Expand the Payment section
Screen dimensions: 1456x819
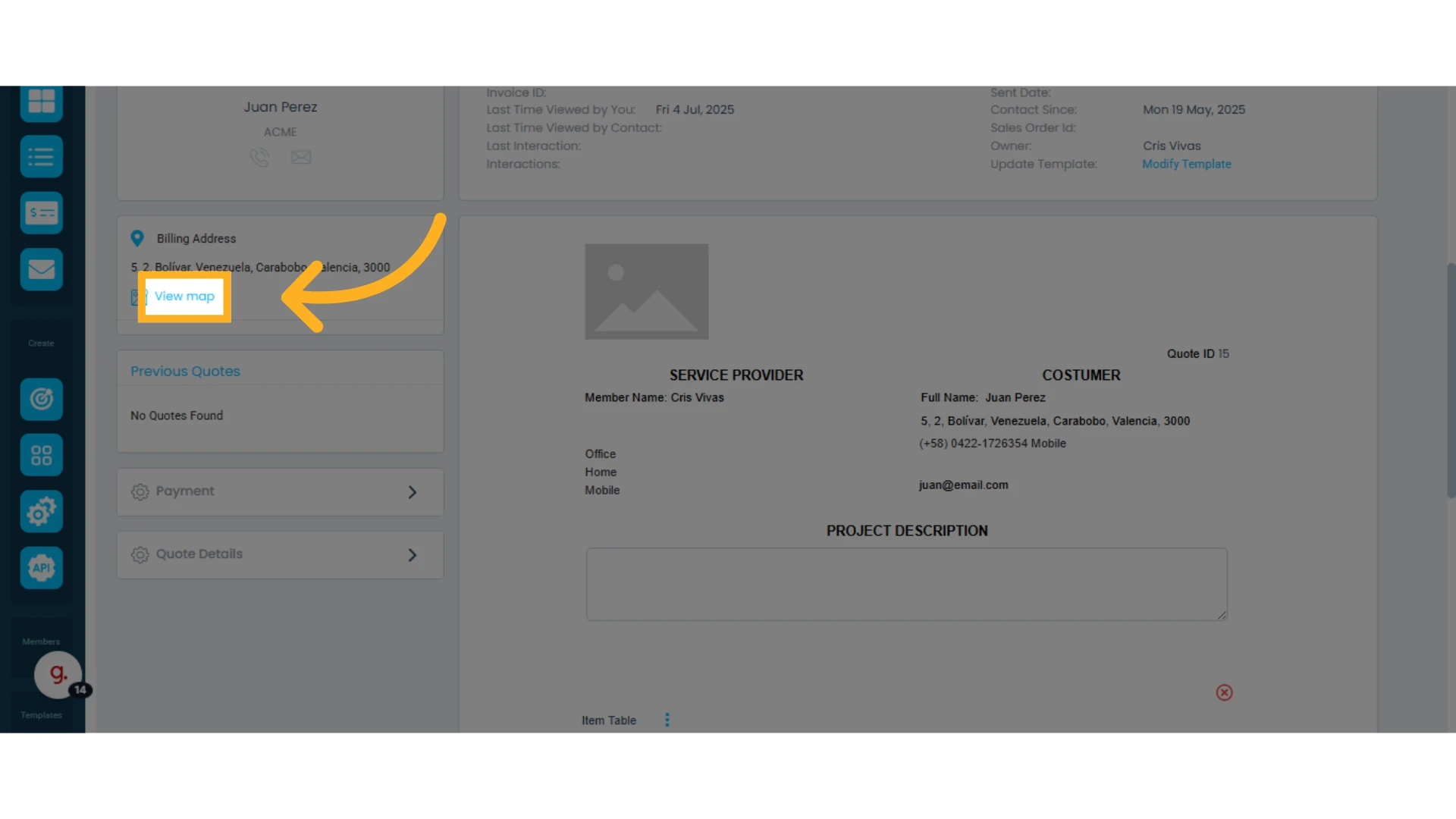[x=280, y=492]
